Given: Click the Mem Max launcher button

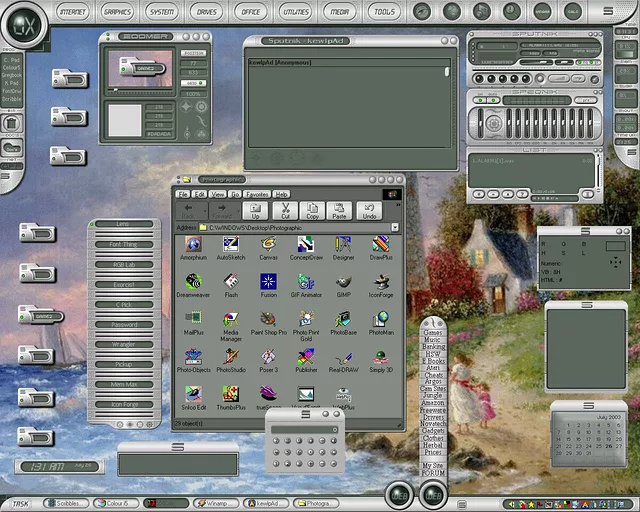Looking at the screenshot, I should tap(124, 384).
